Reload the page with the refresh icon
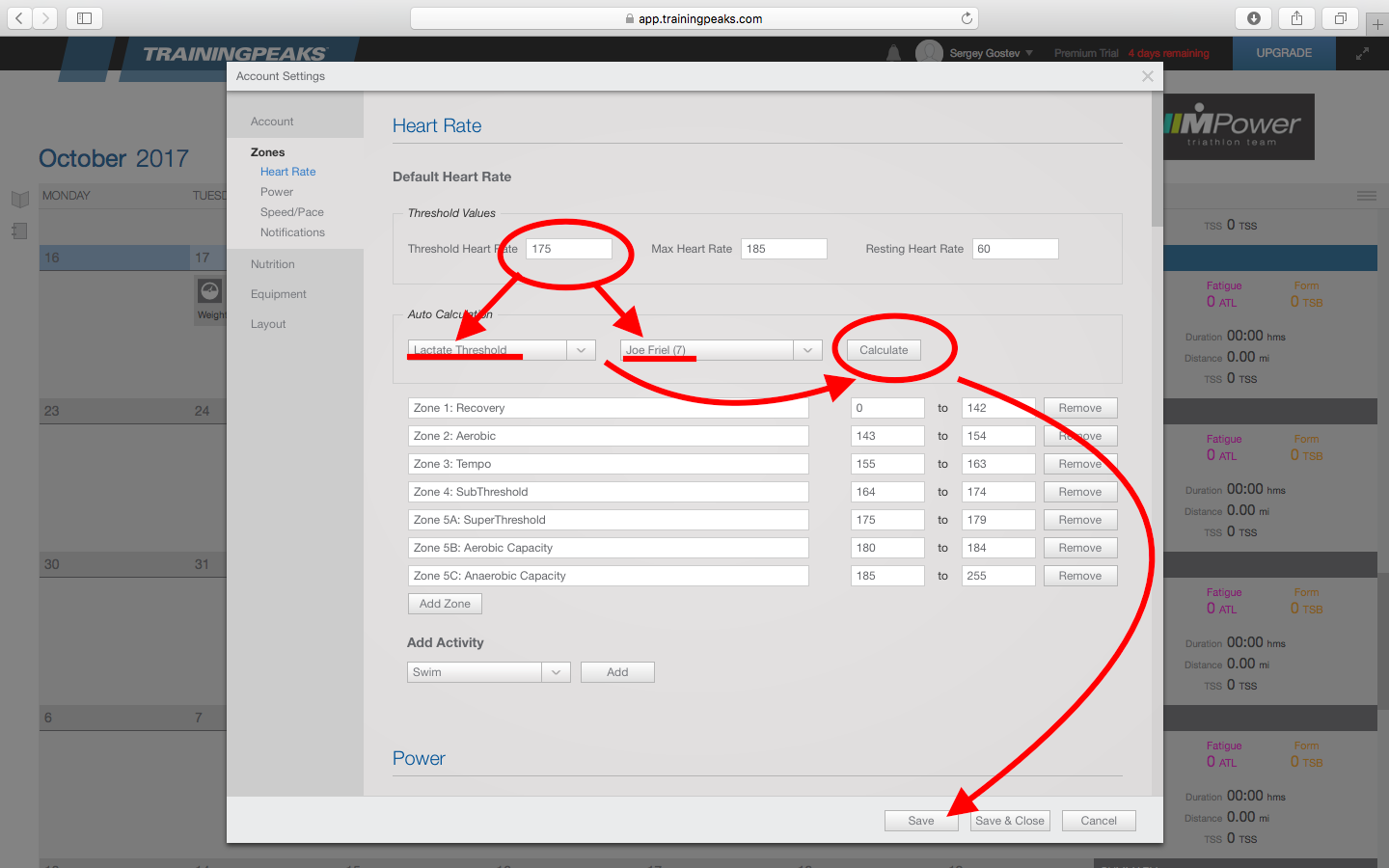Image resolution: width=1389 pixels, height=868 pixels. point(967,18)
